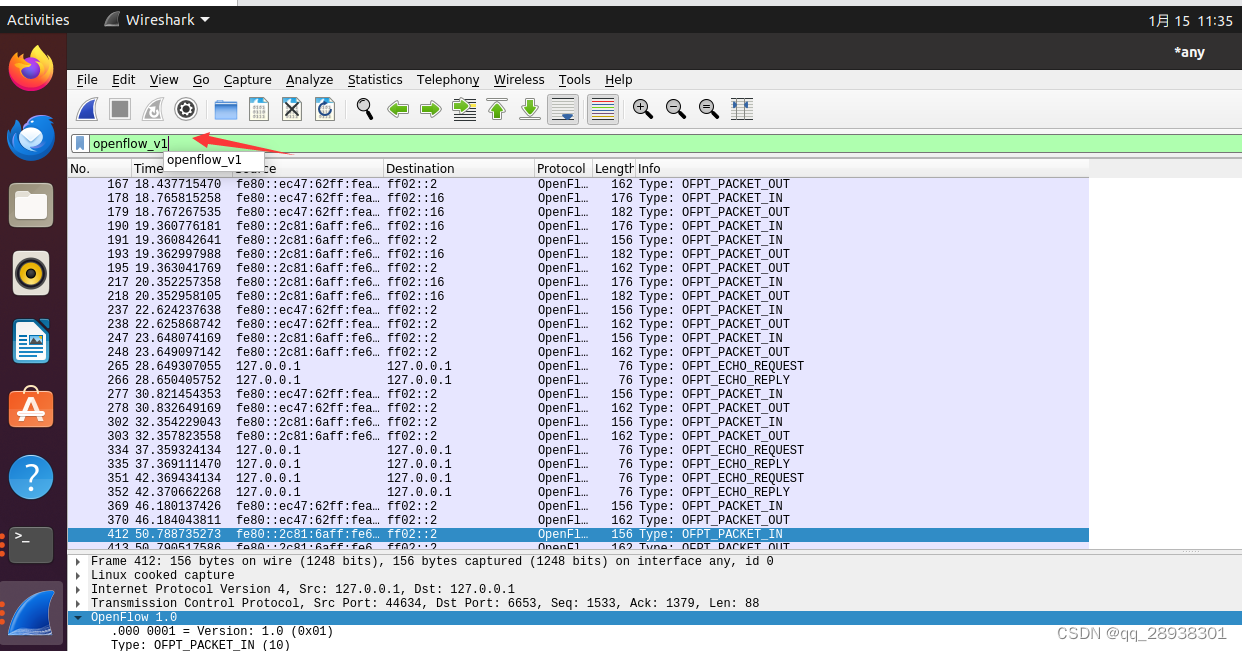Reload this capture file
1242x651 pixels.
[324, 109]
